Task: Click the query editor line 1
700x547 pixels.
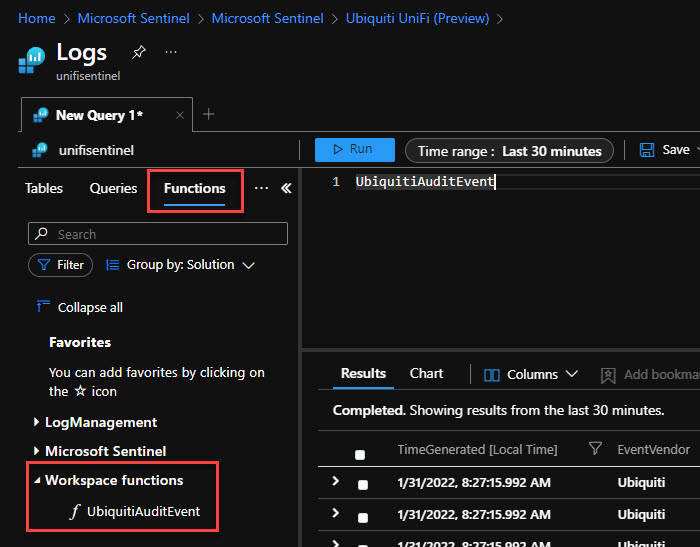Action: point(424,182)
